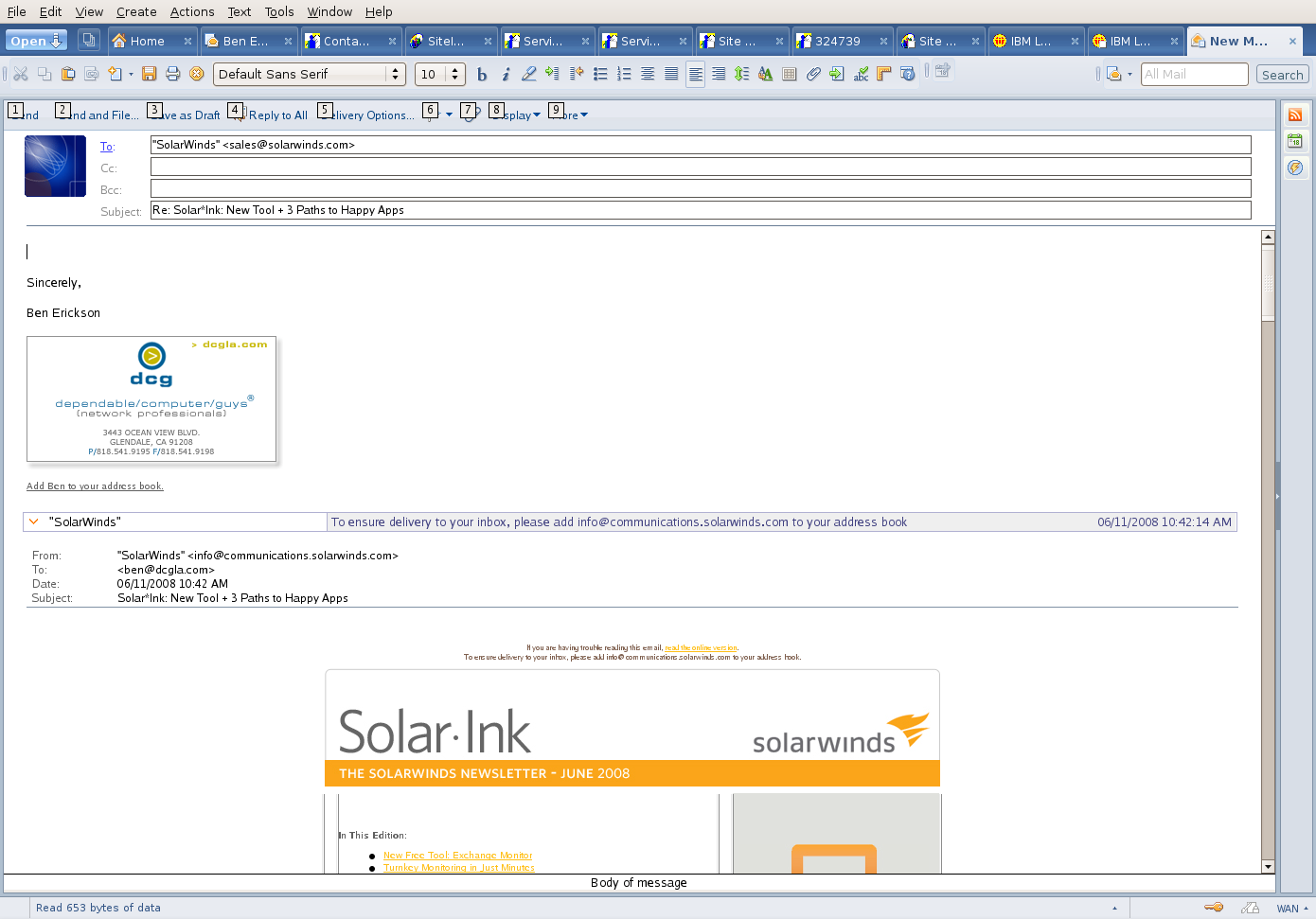This screenshot has height=919, width=1316.
Task: Toggle numbered list
Action: click(x=624, y=74)
